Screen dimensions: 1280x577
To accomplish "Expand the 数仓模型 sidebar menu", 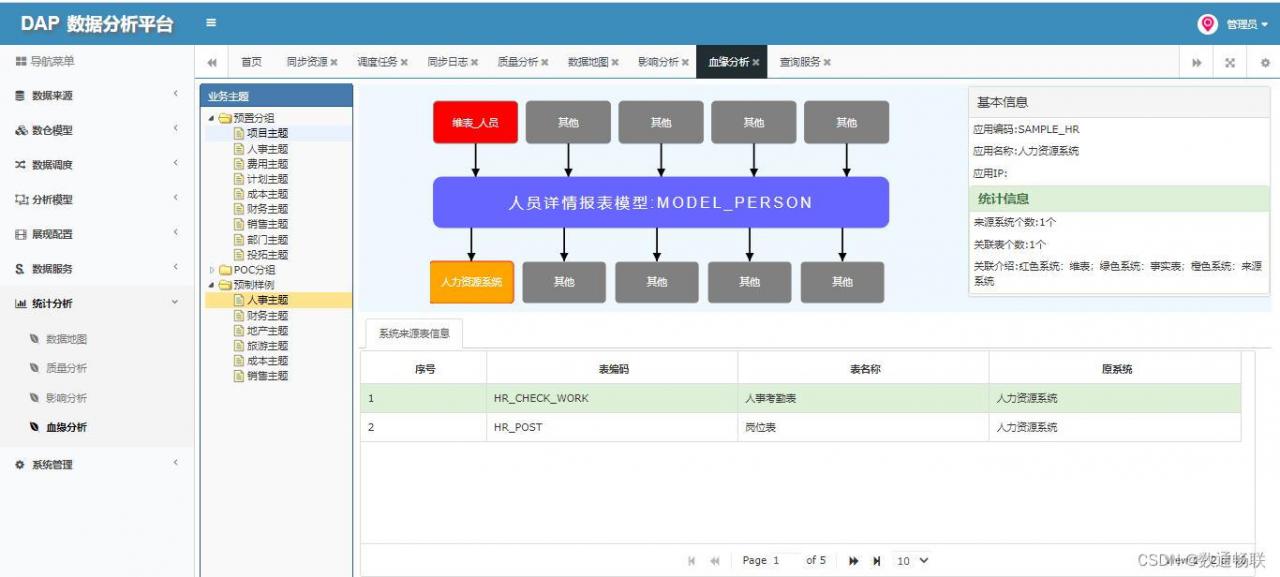I will tap(97, 130).
